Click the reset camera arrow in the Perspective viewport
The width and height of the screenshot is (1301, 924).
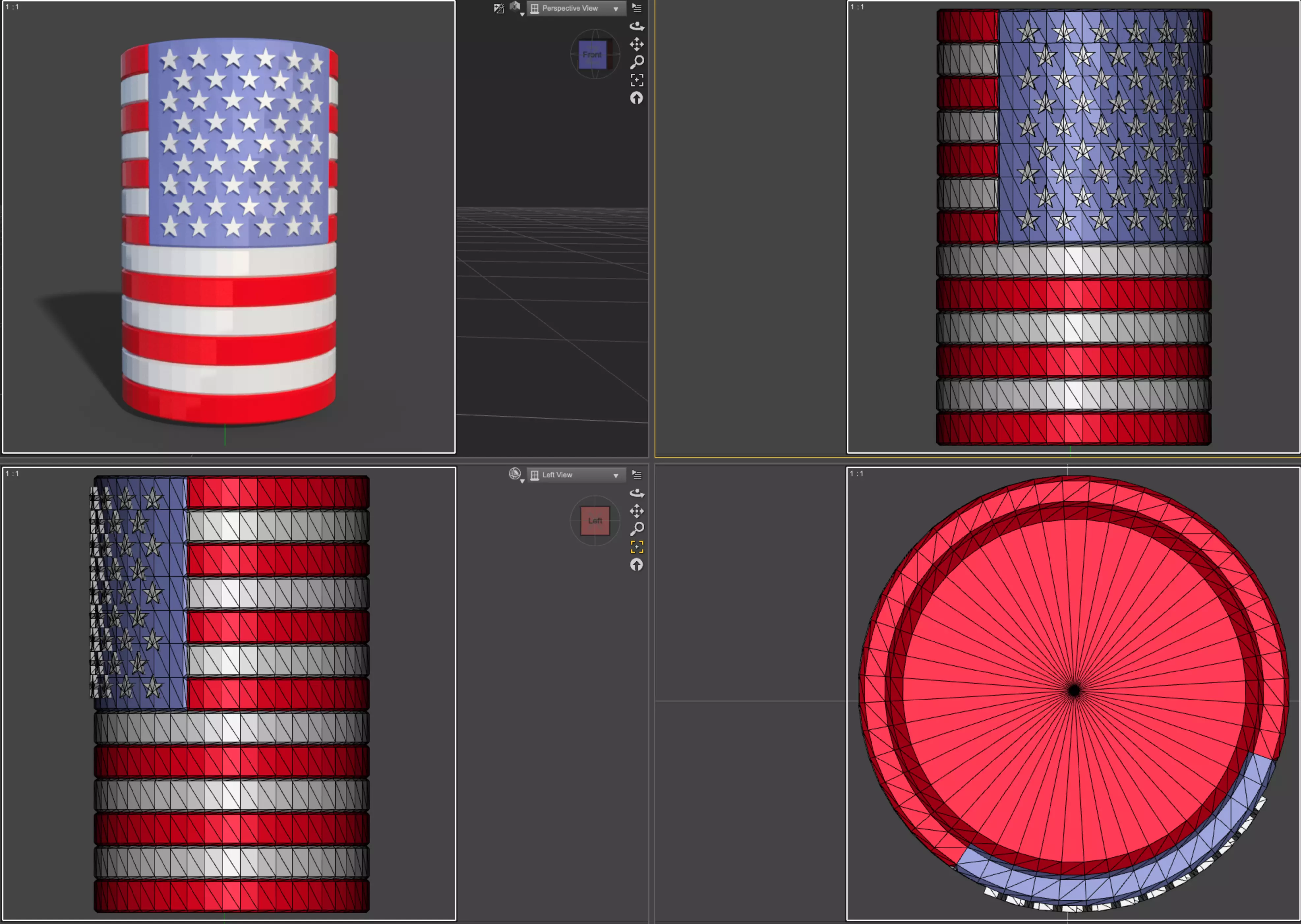[637, 99]
